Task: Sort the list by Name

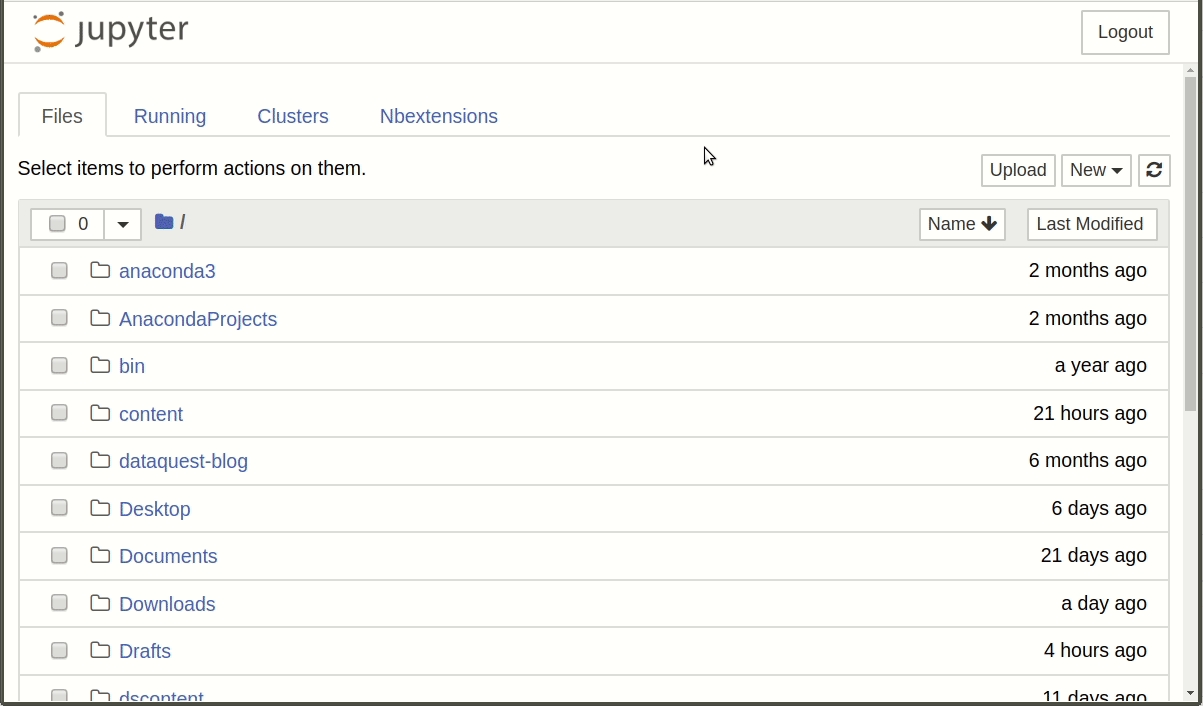Action: tap(961, 224)
